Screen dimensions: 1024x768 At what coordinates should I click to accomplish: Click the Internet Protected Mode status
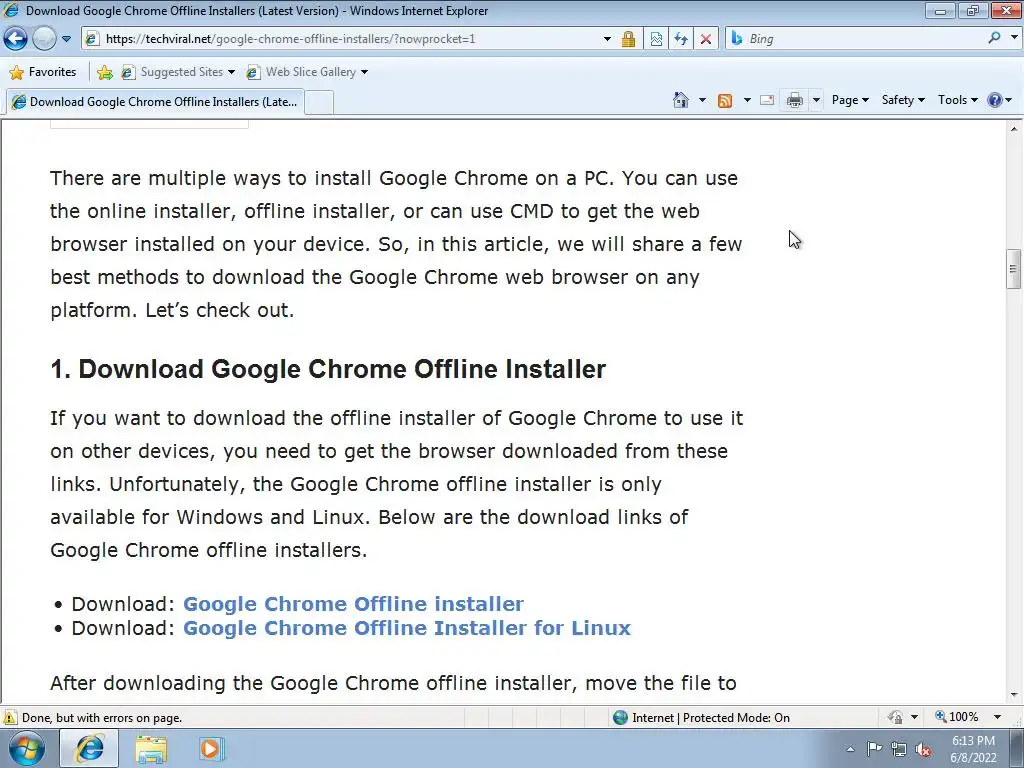point(701,718)
